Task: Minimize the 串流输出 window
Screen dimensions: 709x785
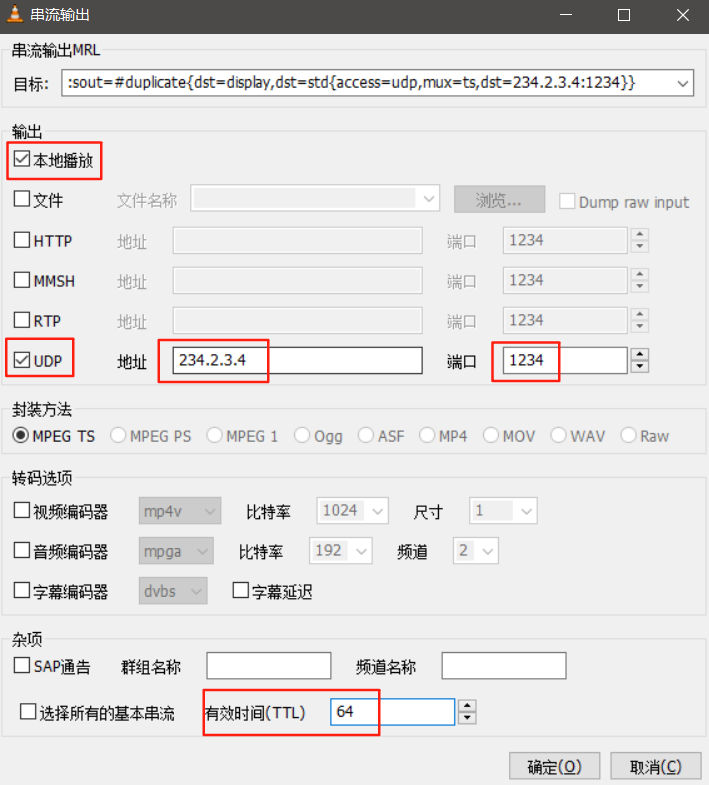Action: 566,15
